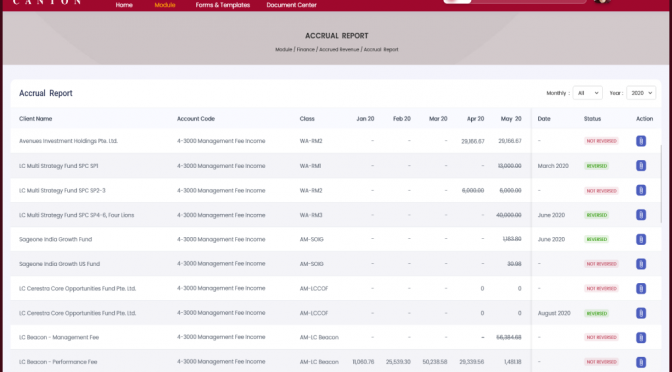Click the Finance breadcrumb link
672x372 pixels.
(306, 50)
